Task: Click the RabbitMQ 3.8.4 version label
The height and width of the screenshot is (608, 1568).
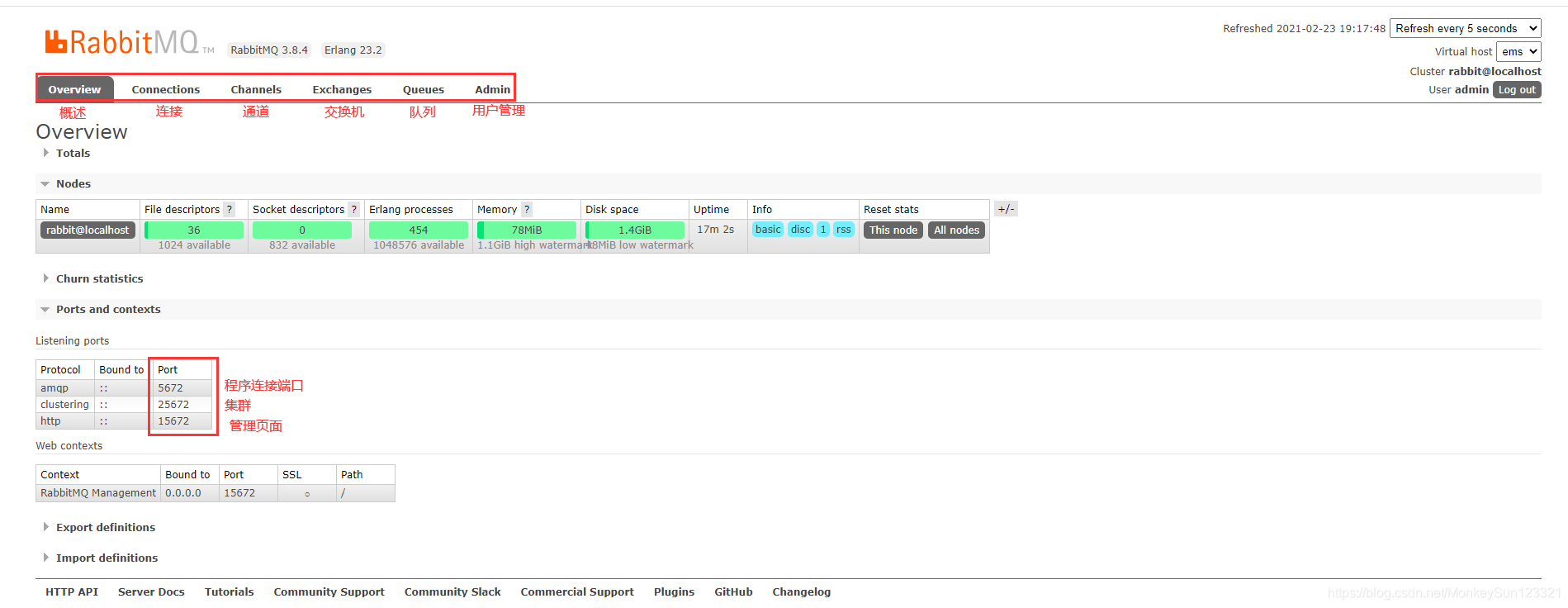Action: pyautogui.click(x=269, y=50)
